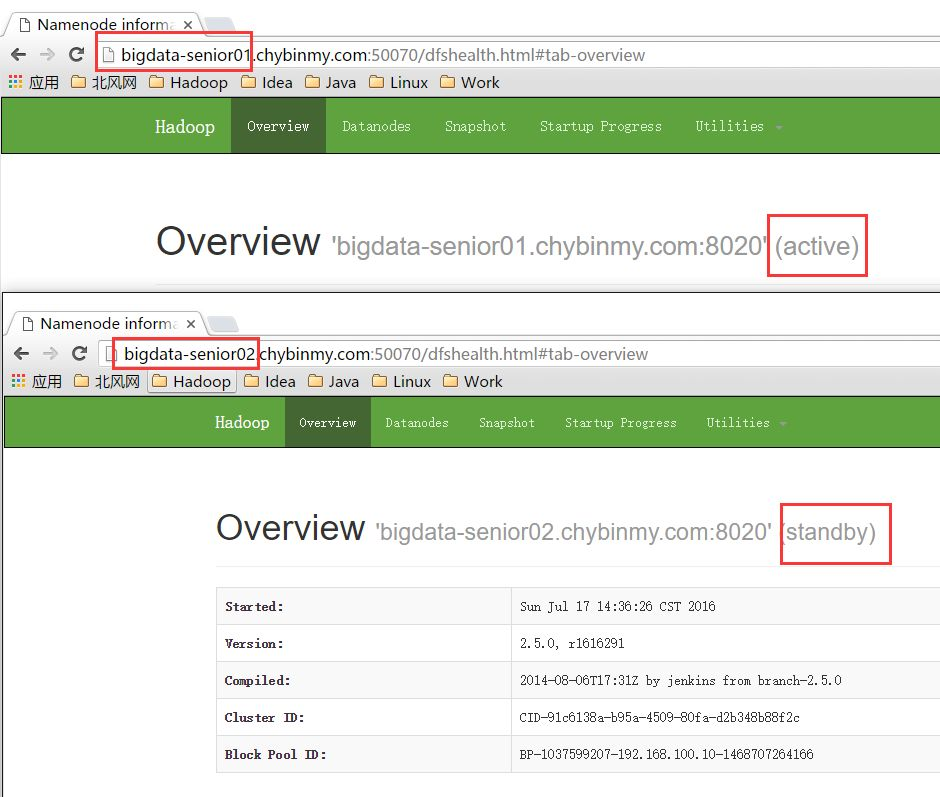Click the senior01 address bar URL
The height and width of the screenshot is (797, 940).
click(x=382, y=55)
